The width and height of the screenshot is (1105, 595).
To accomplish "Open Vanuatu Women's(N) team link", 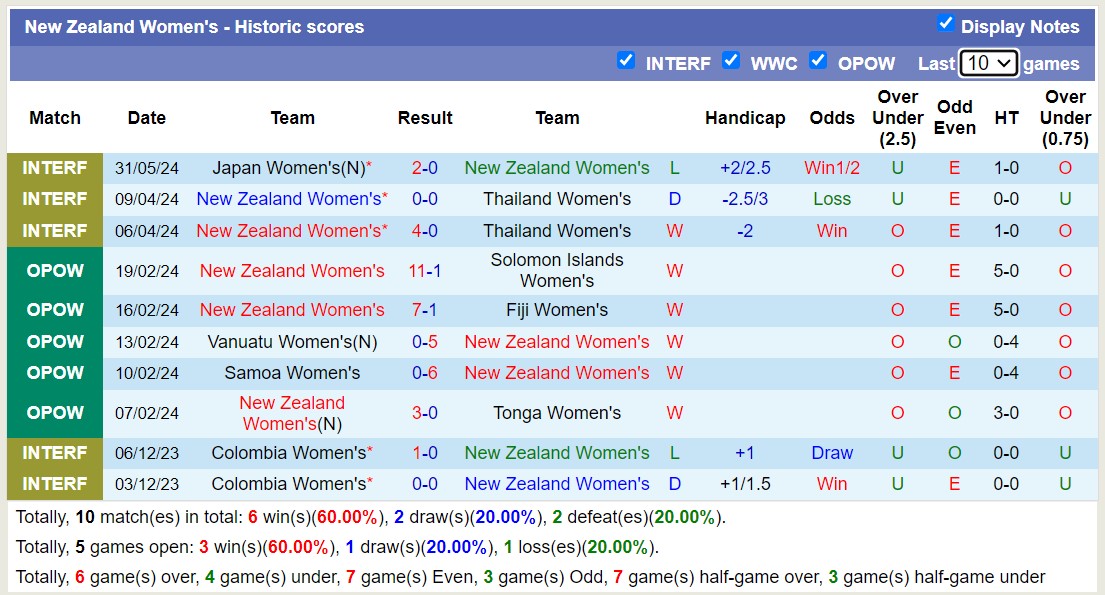I will [291, 341].
